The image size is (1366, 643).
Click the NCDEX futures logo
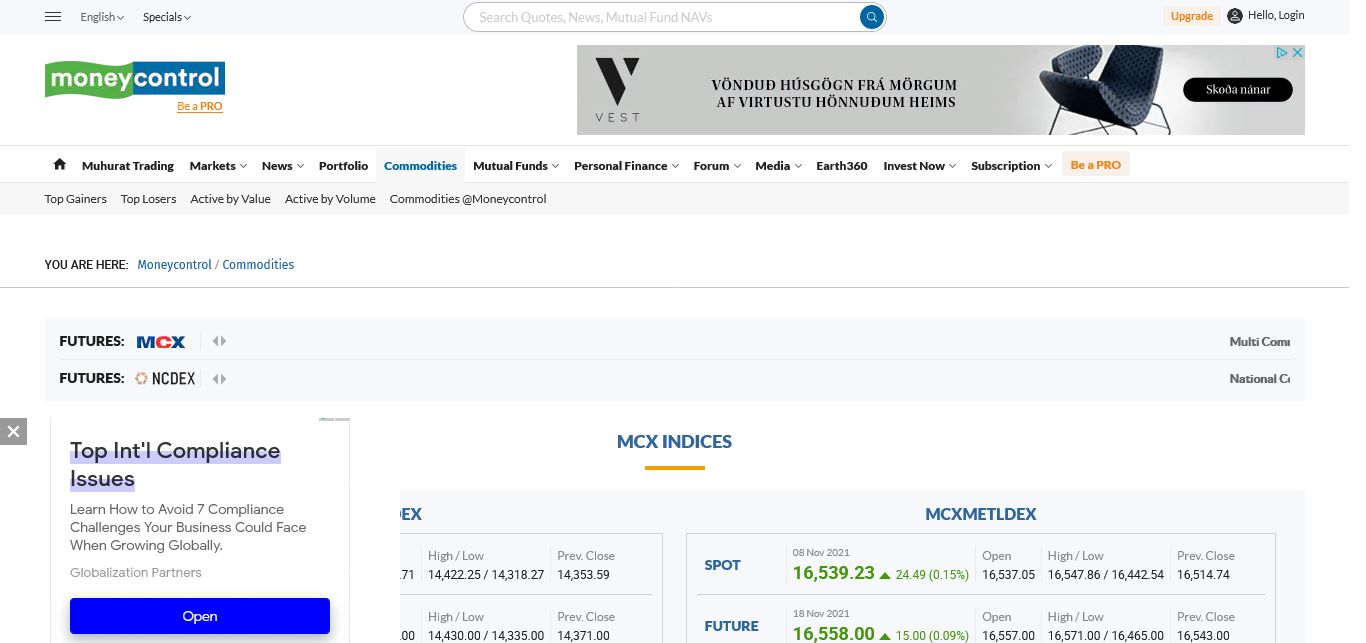pyautogui.click(x=166, y=379)
